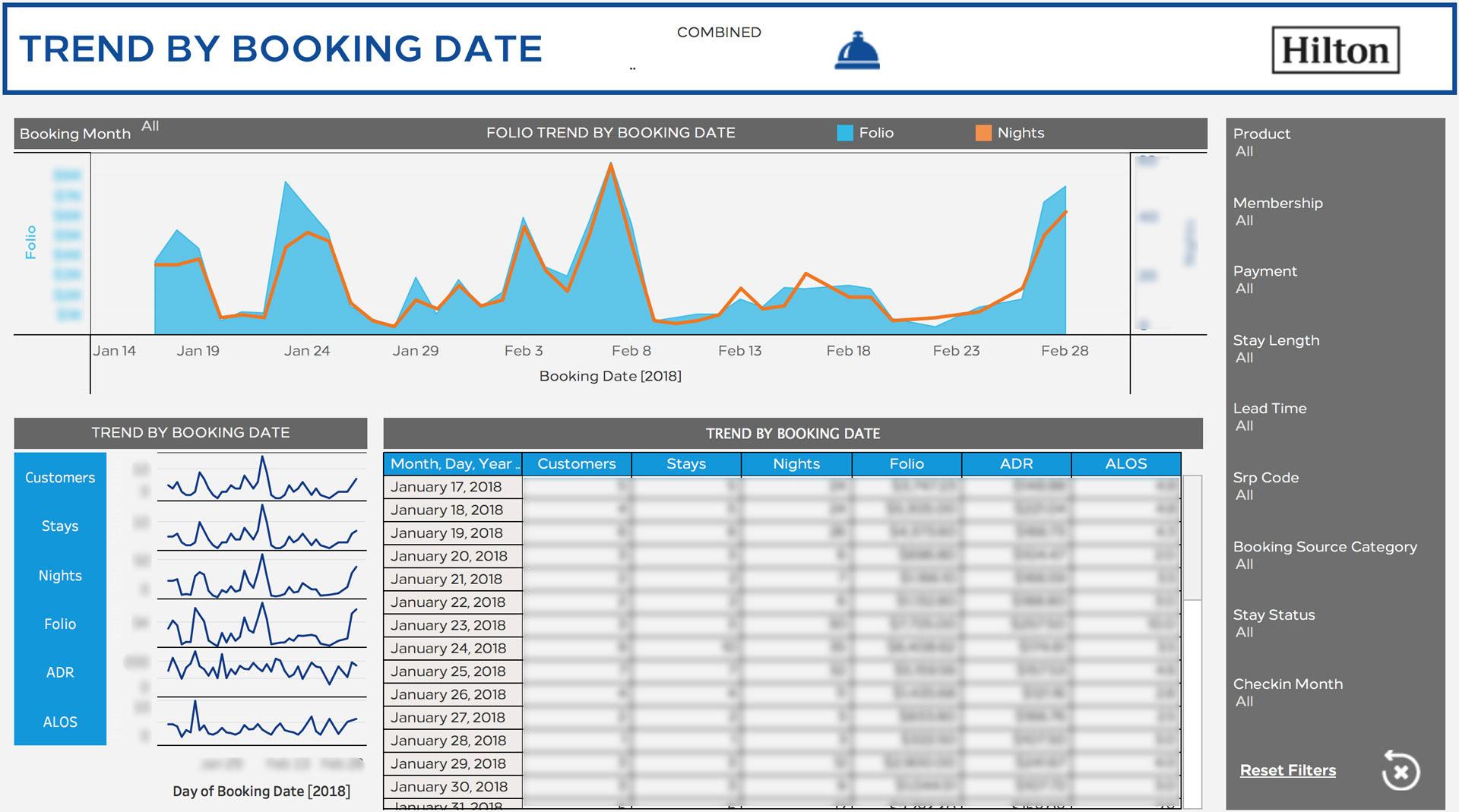Sort by Stays column header
The width and height of the screenshot is (1459, 812).
686,464
